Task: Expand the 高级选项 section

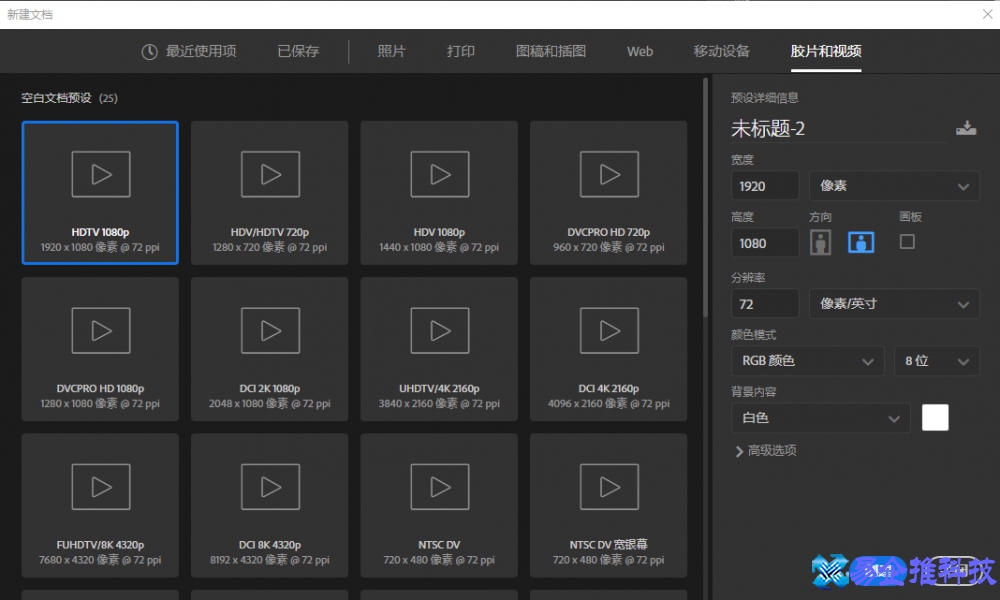Action: click(x=766, y=451)
